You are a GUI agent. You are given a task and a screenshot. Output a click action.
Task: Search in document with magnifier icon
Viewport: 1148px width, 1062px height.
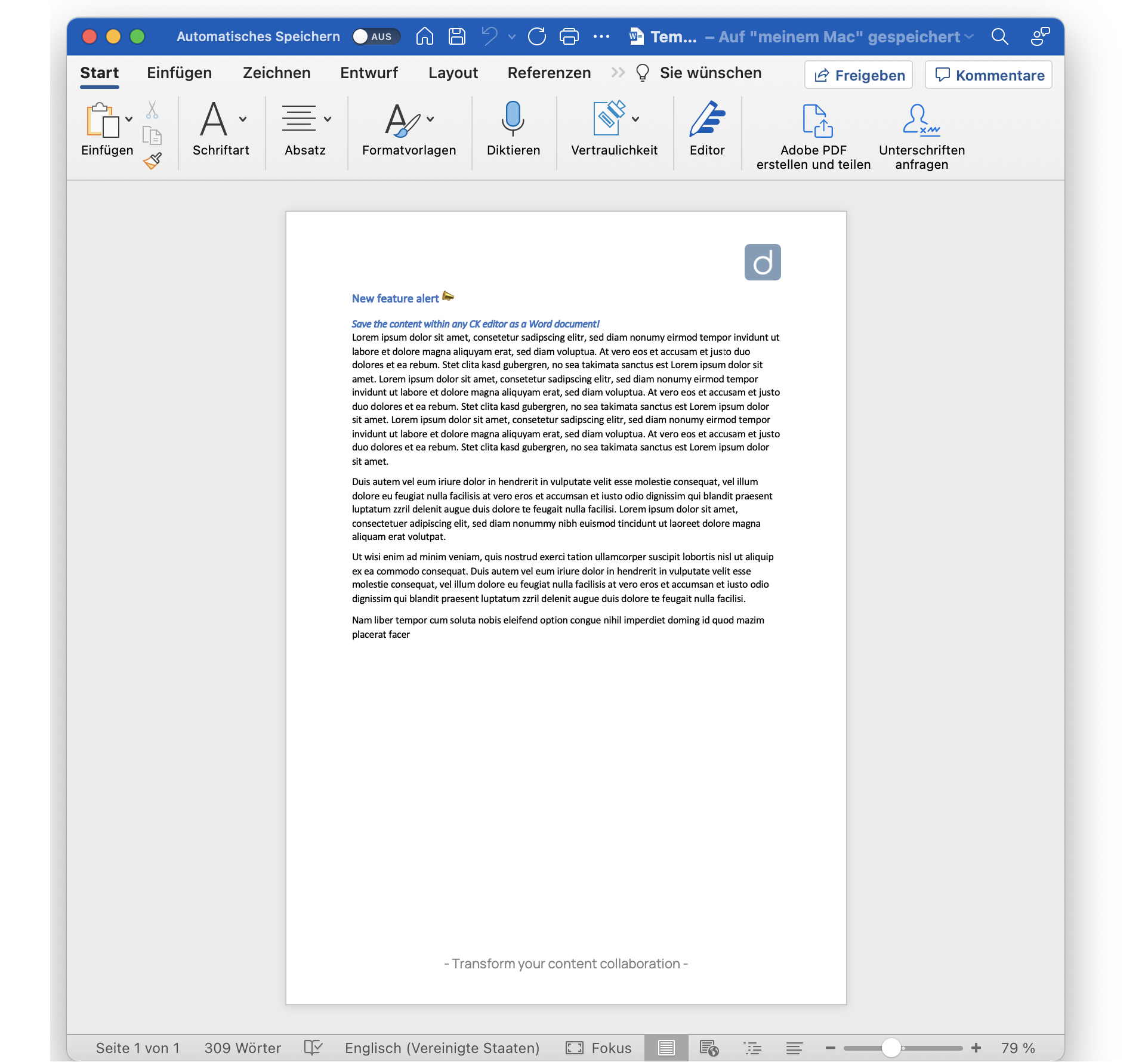999,36
